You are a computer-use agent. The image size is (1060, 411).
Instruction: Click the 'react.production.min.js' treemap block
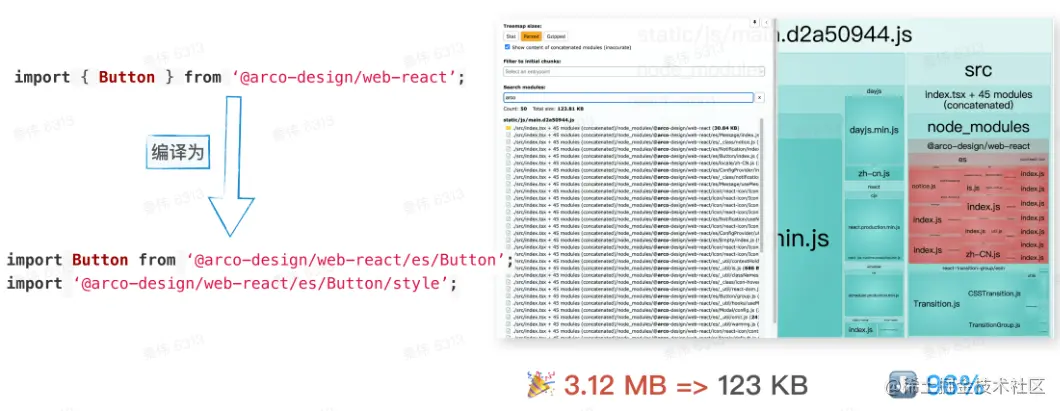point(874,227)
